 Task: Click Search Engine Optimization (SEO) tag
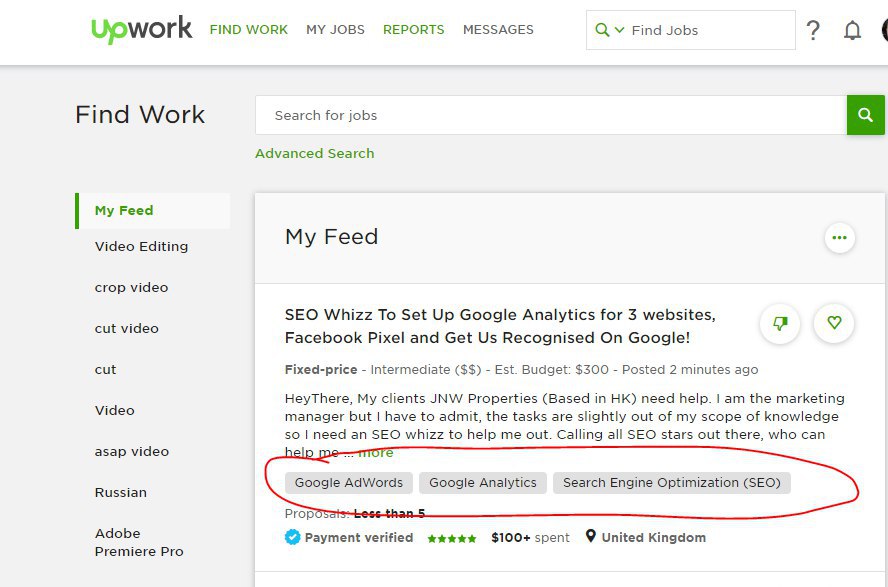672,483
